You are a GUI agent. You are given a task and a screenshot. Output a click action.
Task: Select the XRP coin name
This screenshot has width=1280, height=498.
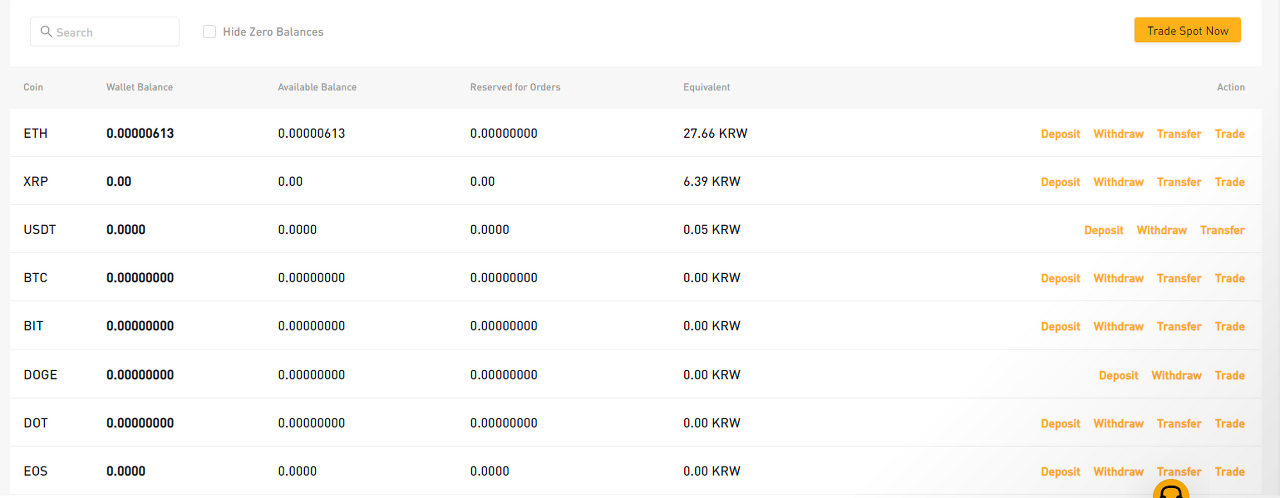click(x=35, y=182)
